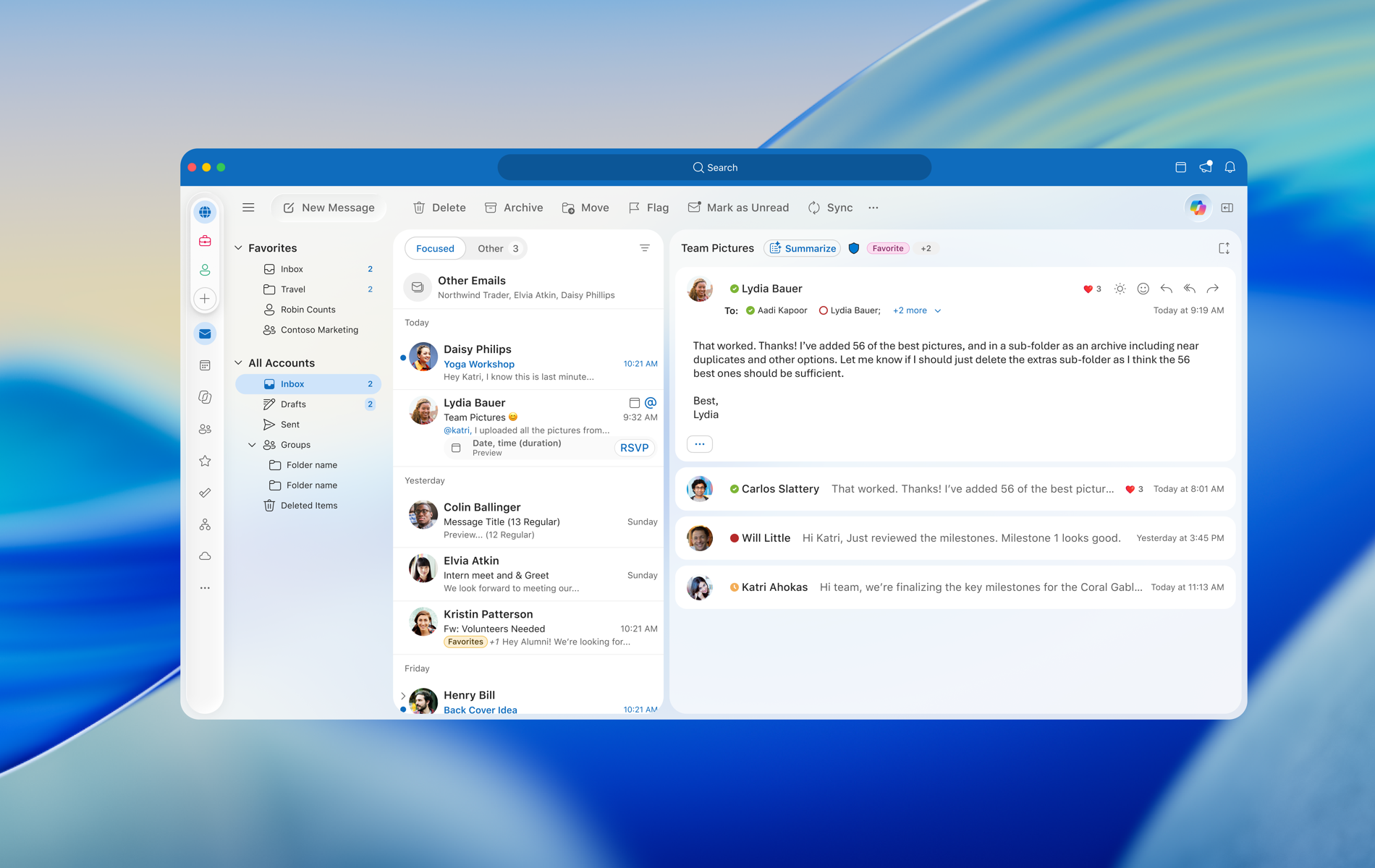Click the Summarize button
The height and width of the screenshot is (868, 1375).
coord(803,248)
